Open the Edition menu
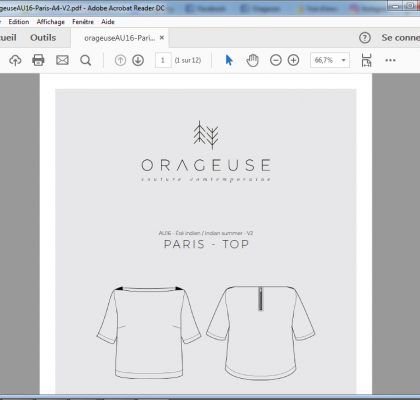The image size is (420, 400). pos(19,22)
